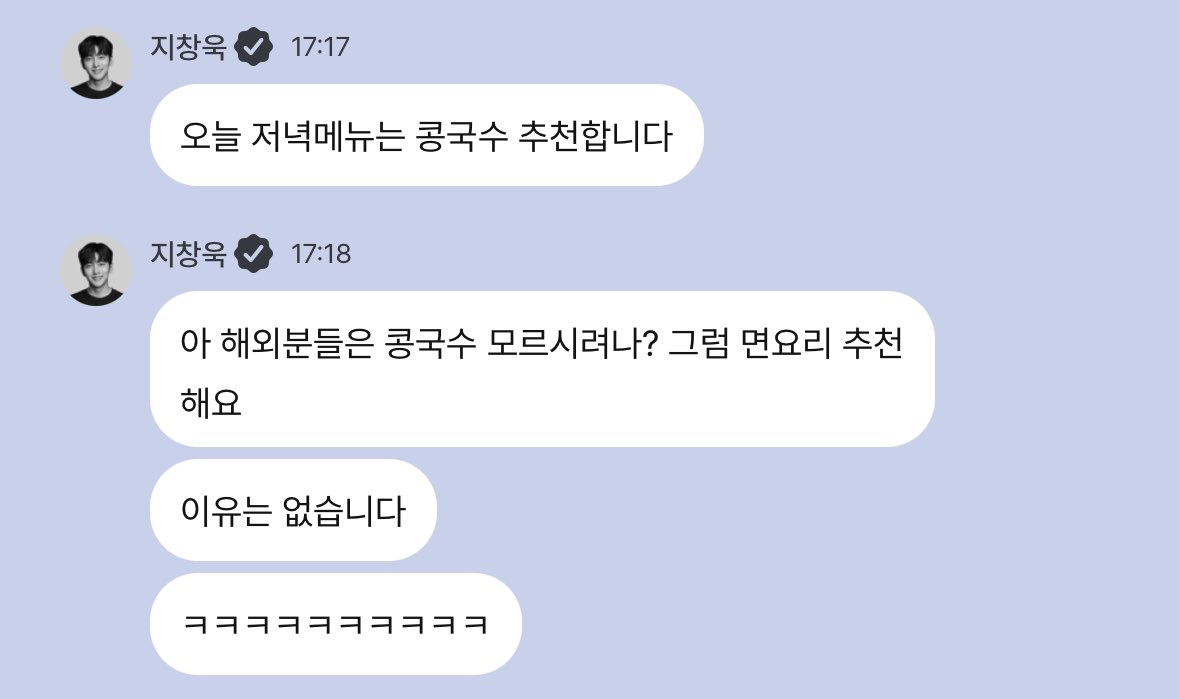Click verified badge next to 17:18 timestamp
The image size is (1179, 699).
pyautogui.click(x=253, y=253)
